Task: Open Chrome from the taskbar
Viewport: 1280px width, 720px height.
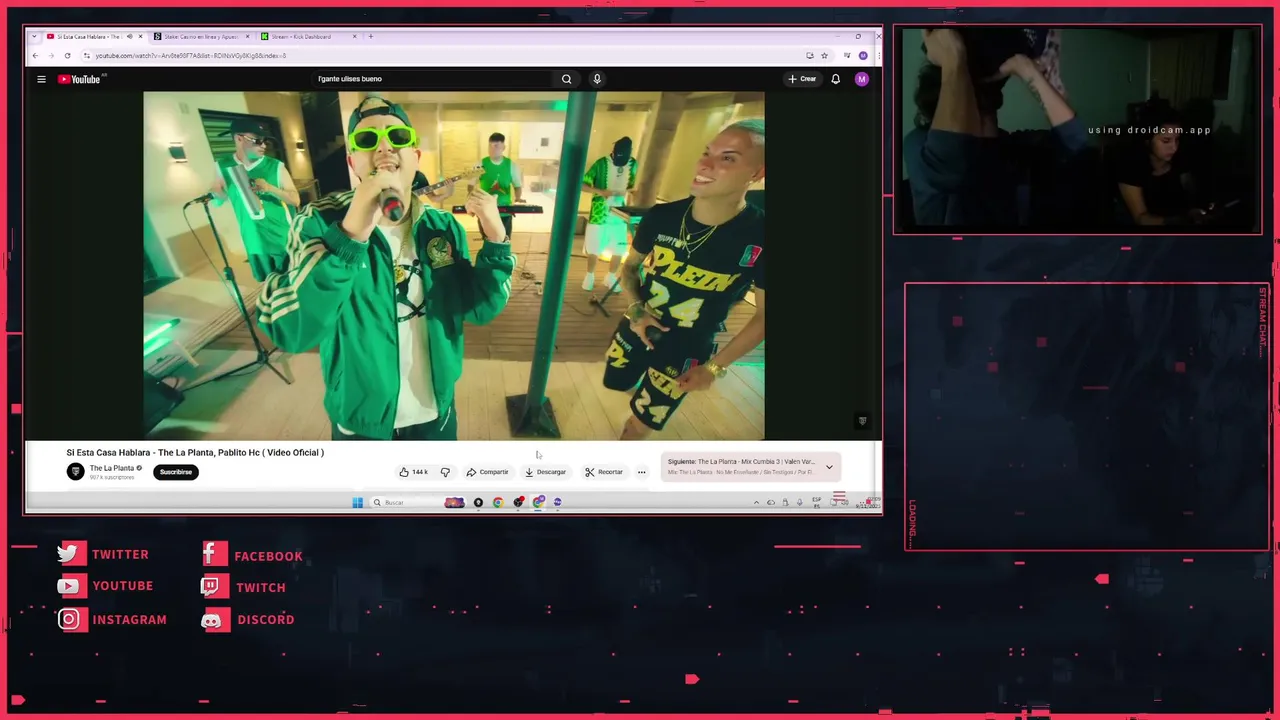Action: 498,502
